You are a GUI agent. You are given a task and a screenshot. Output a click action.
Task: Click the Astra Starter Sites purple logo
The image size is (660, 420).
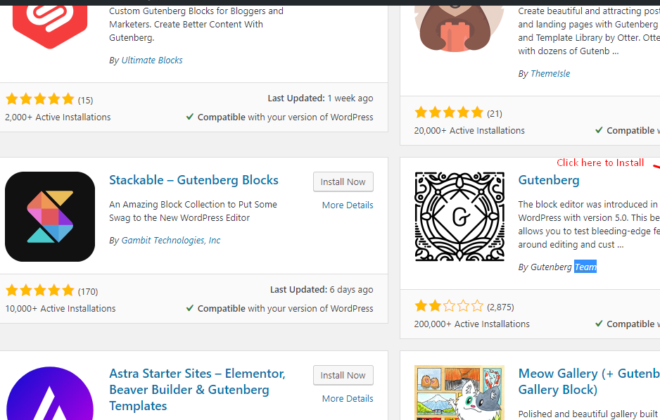(x=50, y=393)
